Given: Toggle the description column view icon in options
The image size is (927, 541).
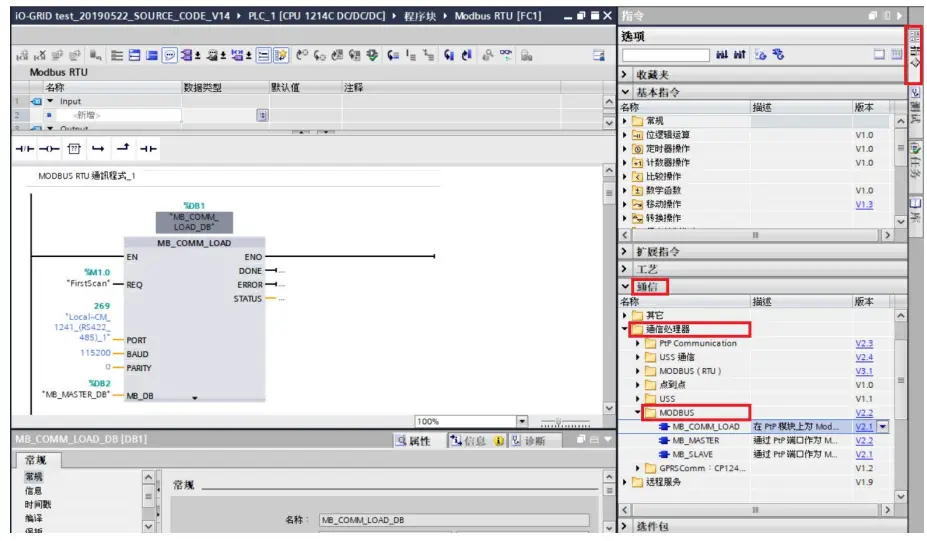Looking at the screenshot, I should [x=896, y=54].
